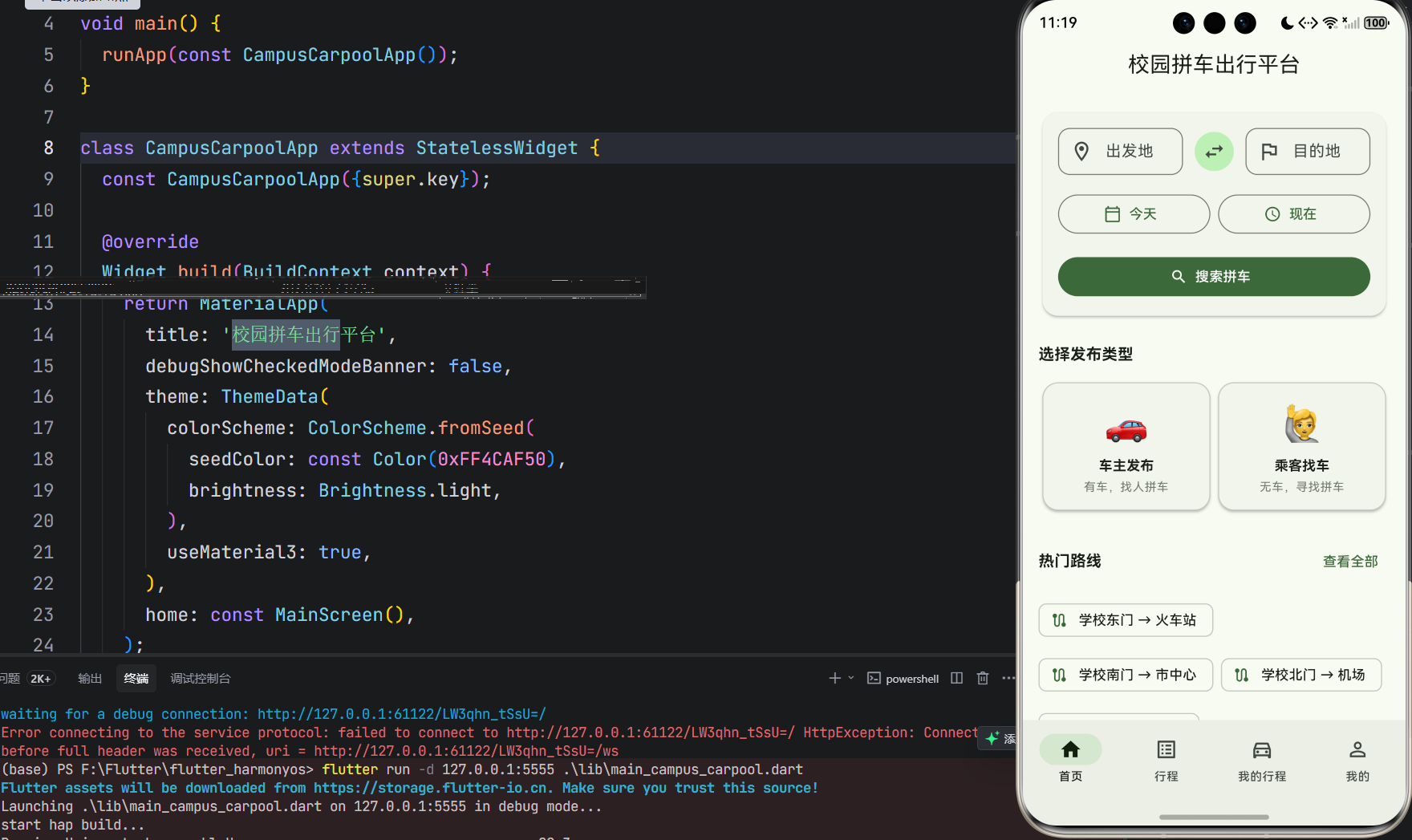Open the 我的行程 tab in the bottom navigation
This screenshot has height=840, width=1412.
coord(1262,760)
